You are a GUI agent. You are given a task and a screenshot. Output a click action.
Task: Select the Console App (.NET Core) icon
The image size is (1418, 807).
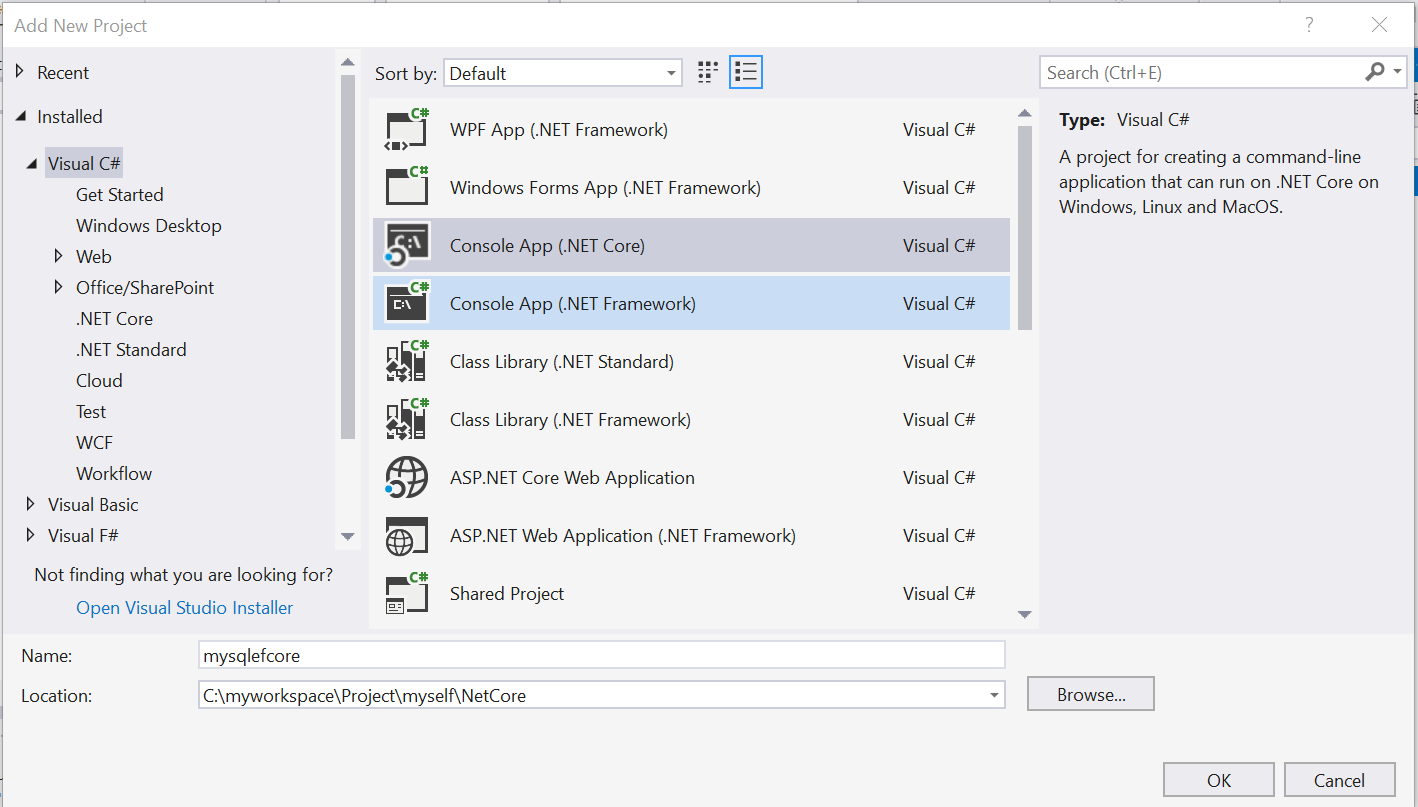point(406,246)
